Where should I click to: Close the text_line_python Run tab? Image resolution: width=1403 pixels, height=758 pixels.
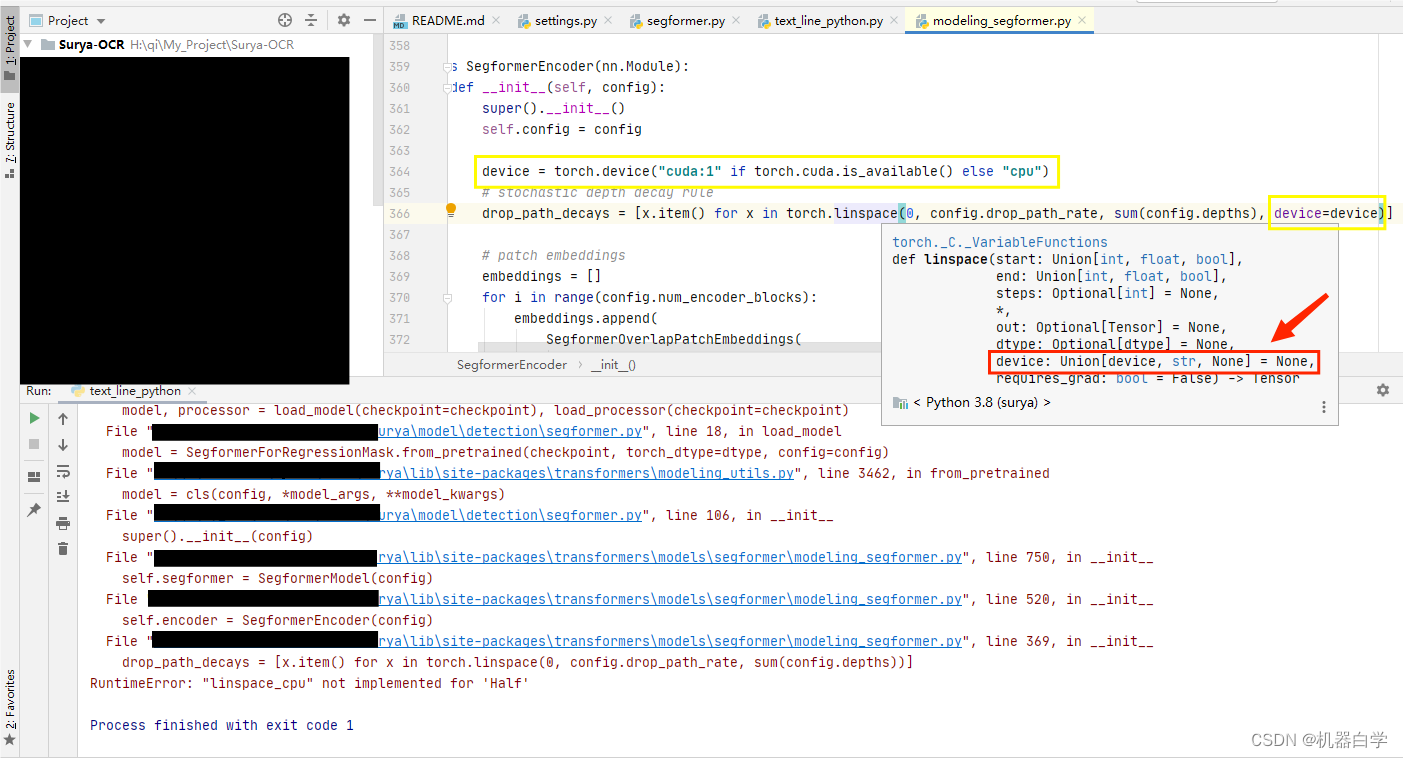[x=192, y=391]
